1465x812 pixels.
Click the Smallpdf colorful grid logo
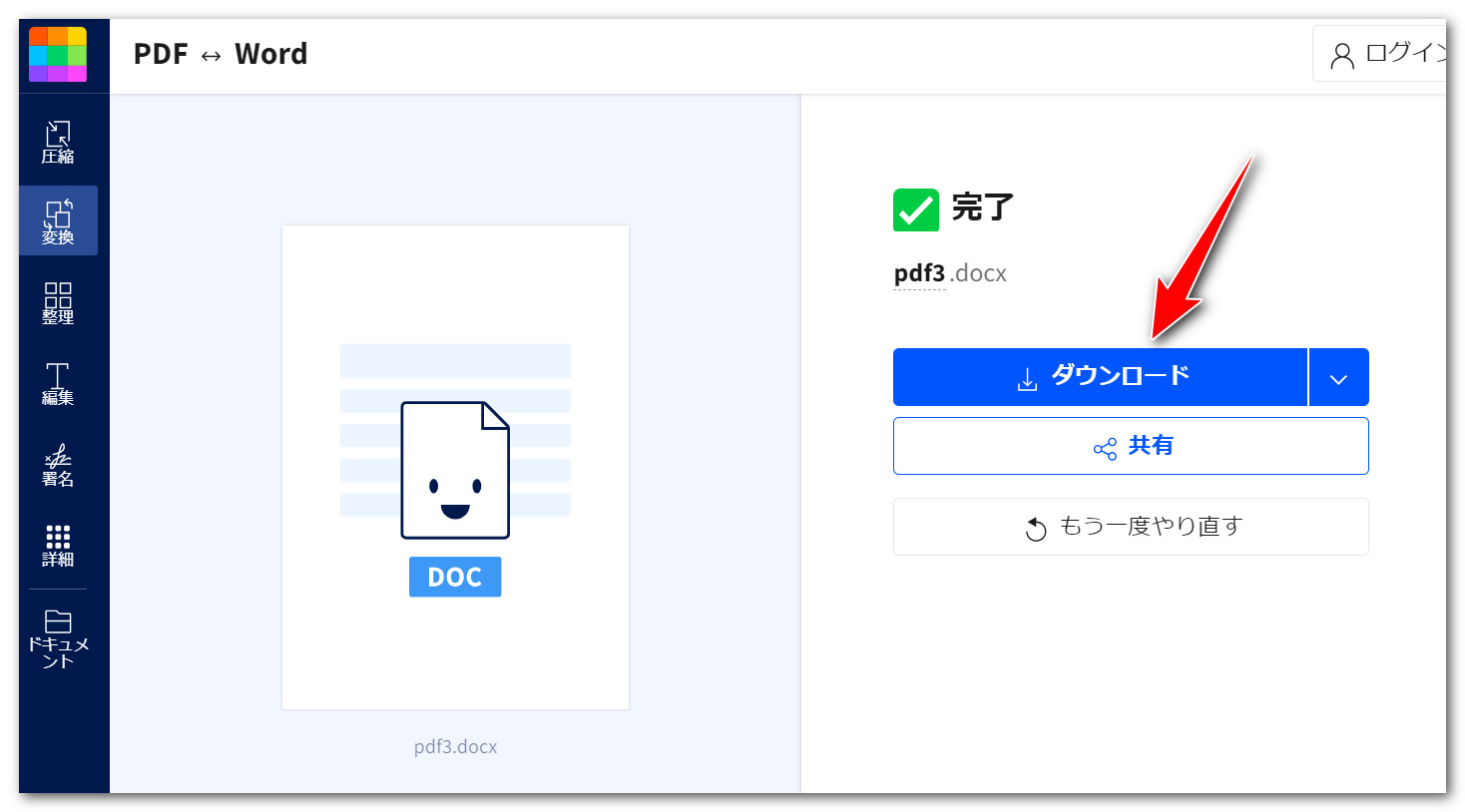58,54
